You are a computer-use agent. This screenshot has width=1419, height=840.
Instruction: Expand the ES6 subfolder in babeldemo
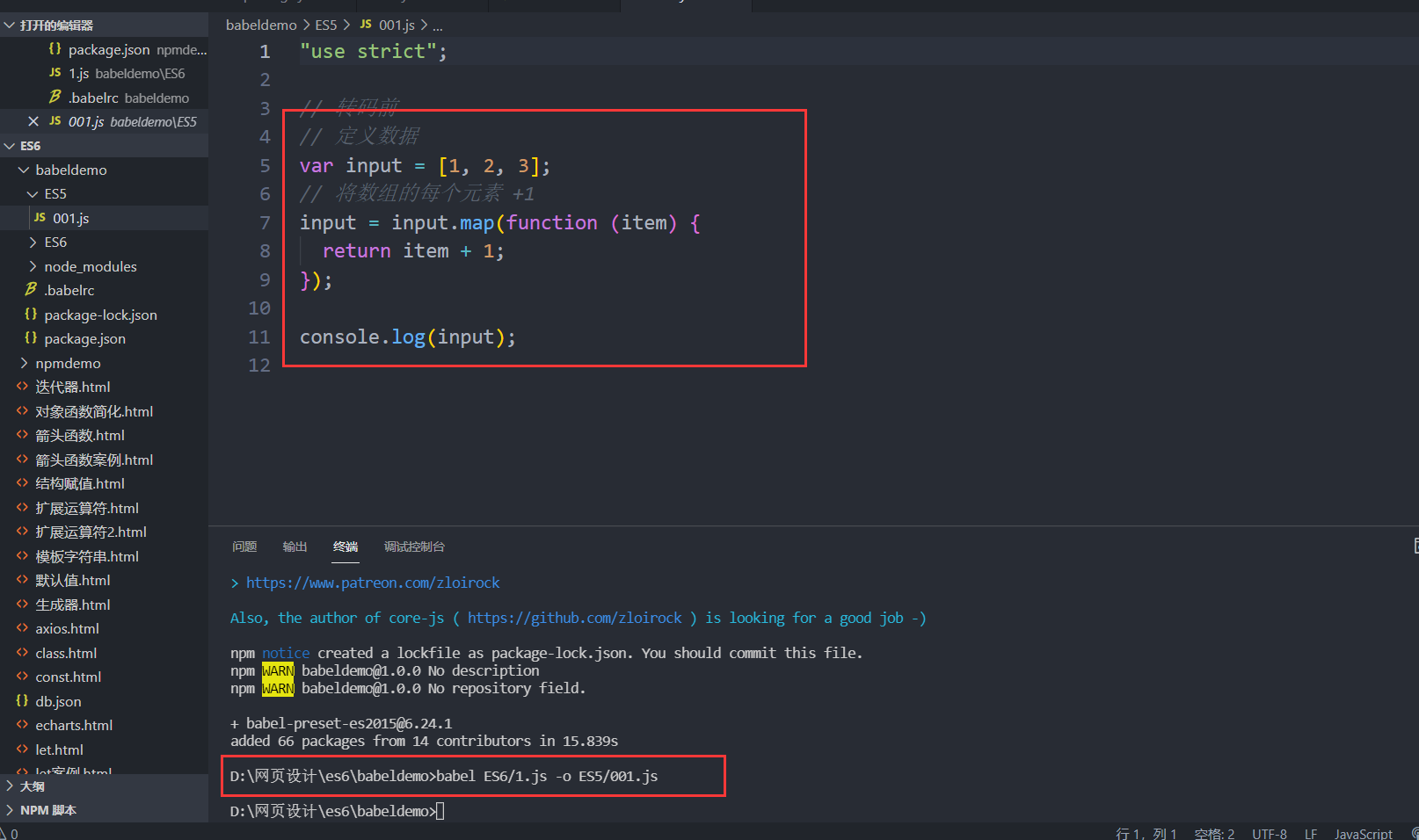tap(33, 242)
